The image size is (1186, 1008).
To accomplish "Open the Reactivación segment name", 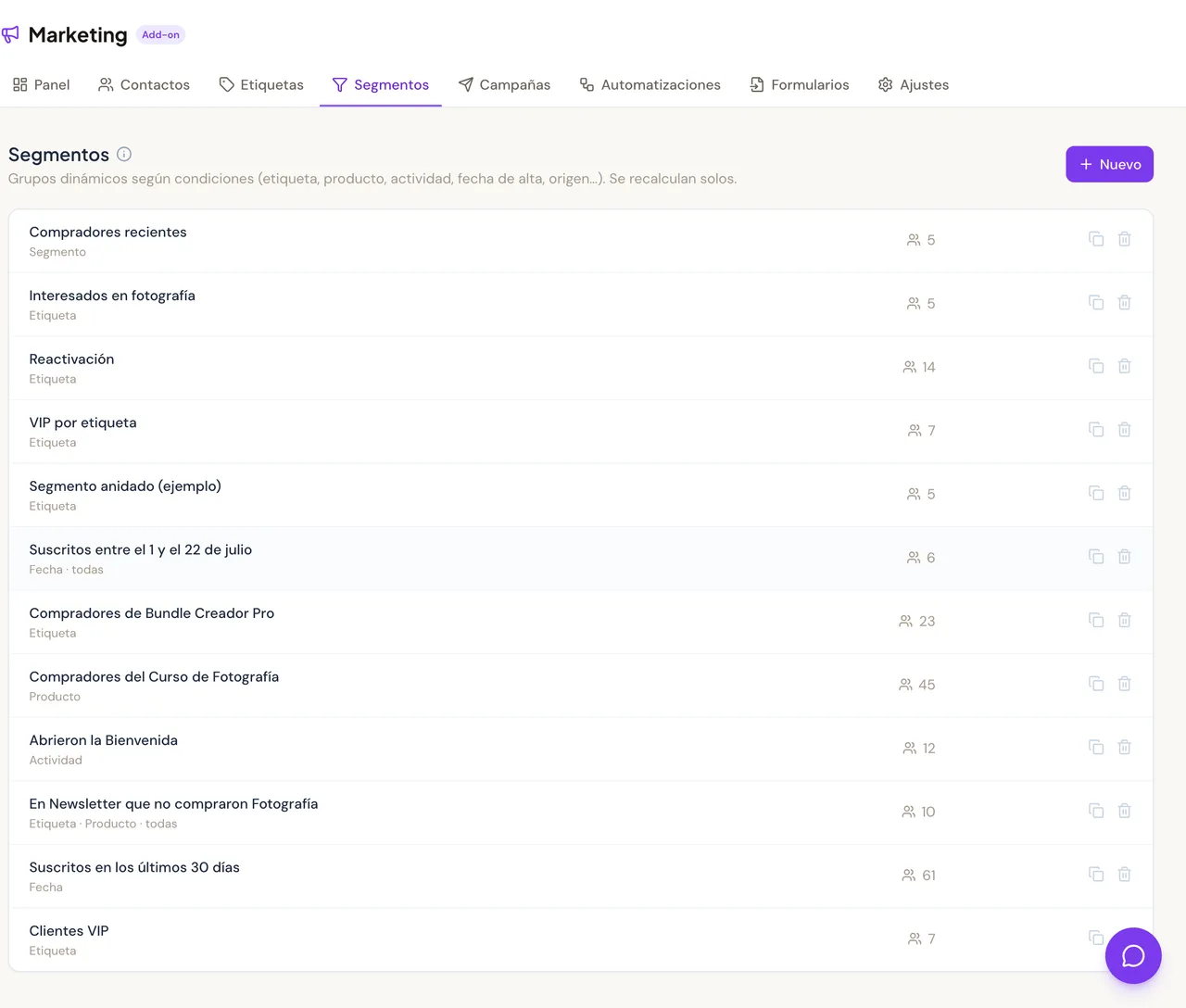I will point(71,359).
